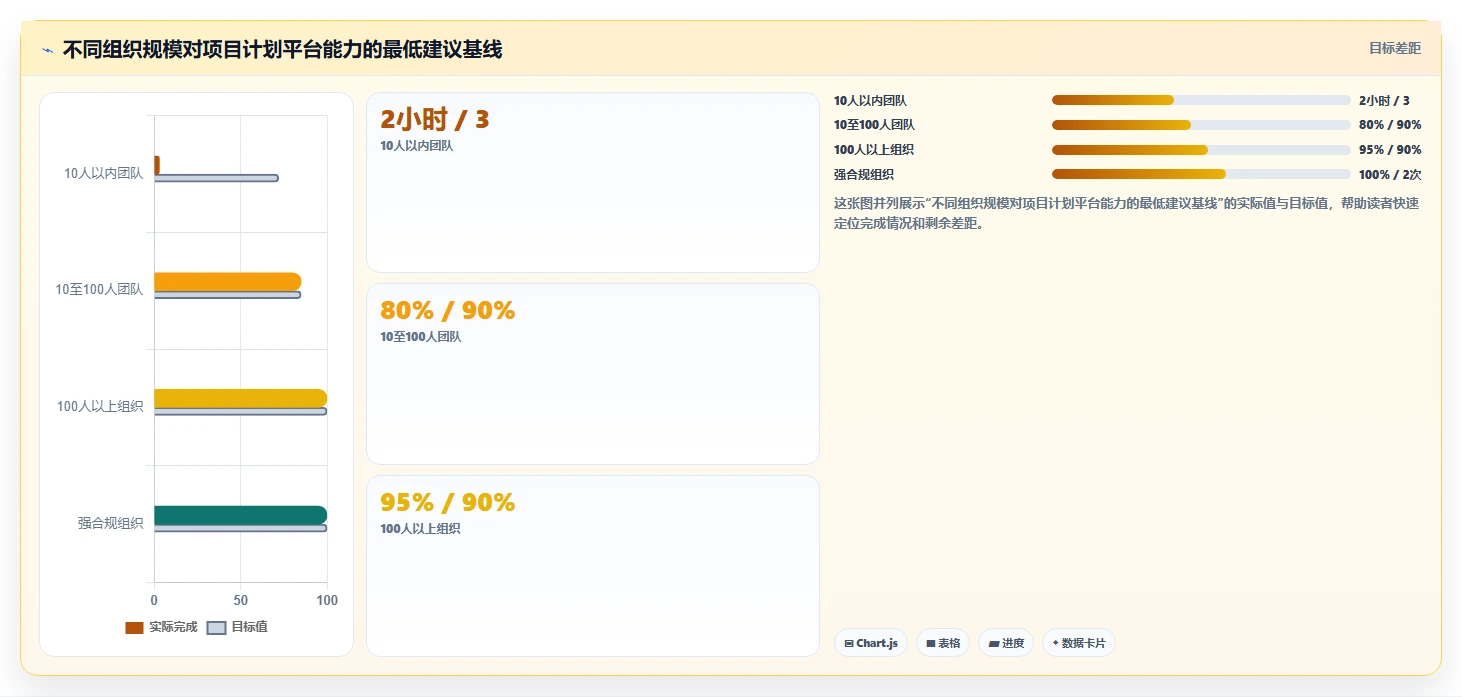The image size is (1462, 697).
Task: Click the main panel title text
Action: [x=282, y=49]
